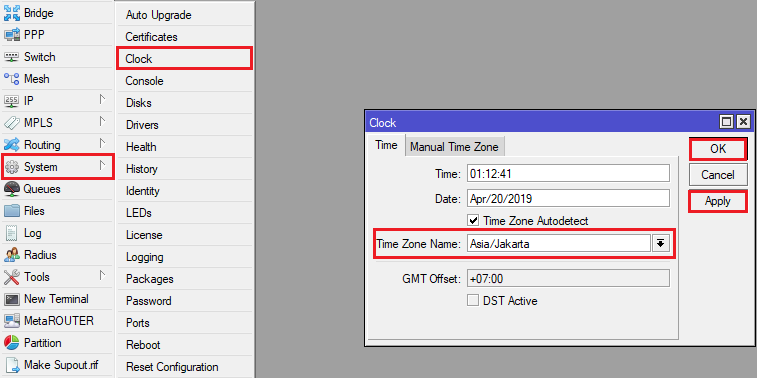Click the Time input field

click(568, 174)
